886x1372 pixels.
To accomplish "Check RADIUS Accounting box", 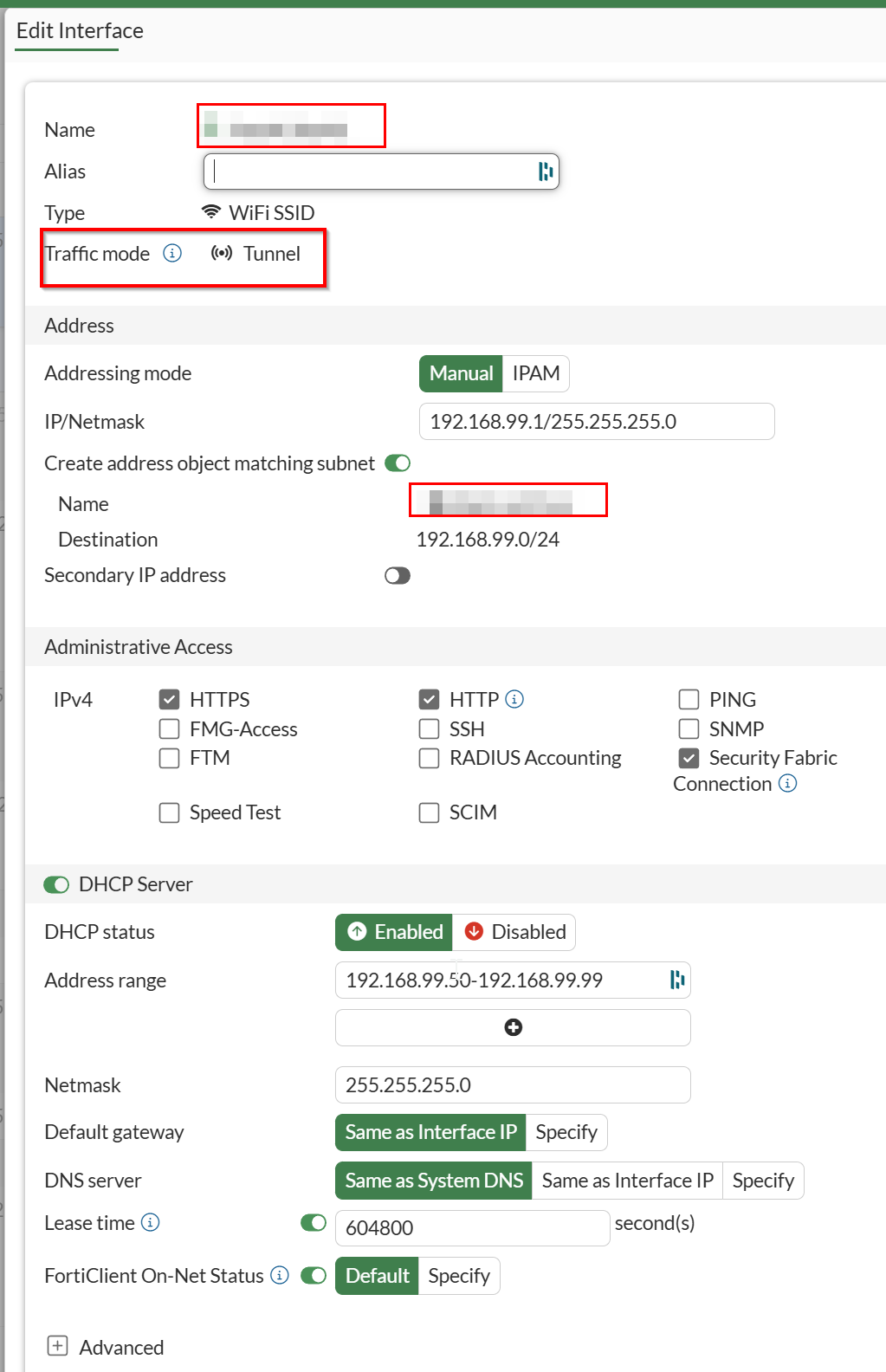I will 429,758.
